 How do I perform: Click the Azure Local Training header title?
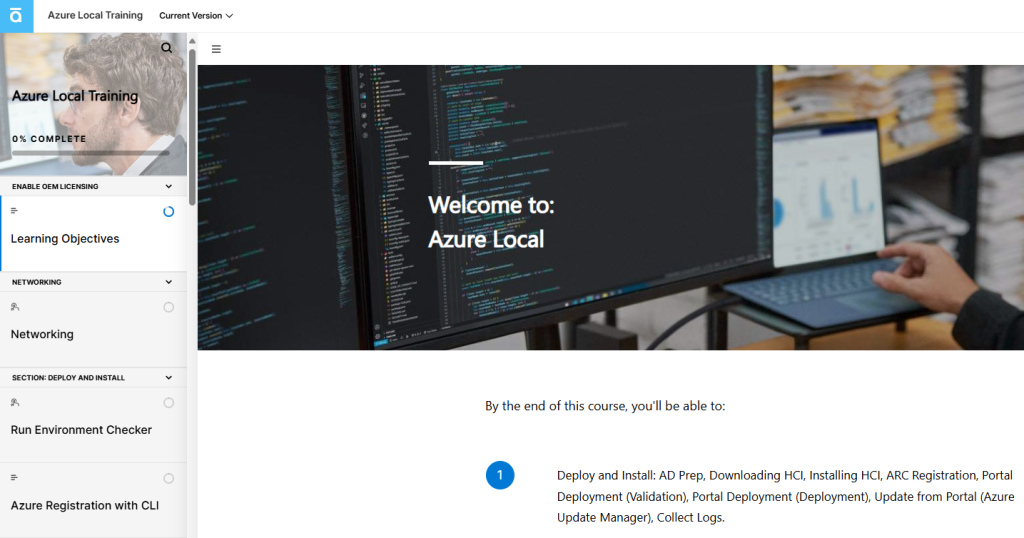95,15
